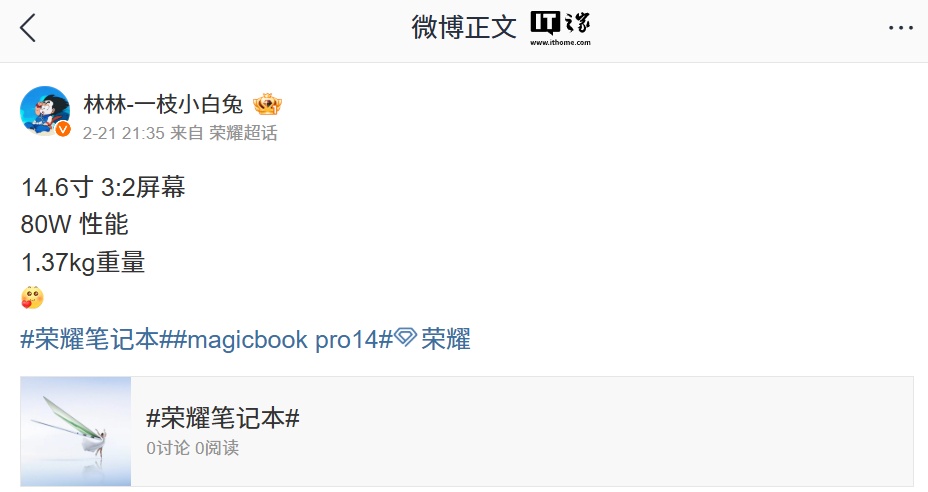Go back using the left arrow

[x=28, y=28]
